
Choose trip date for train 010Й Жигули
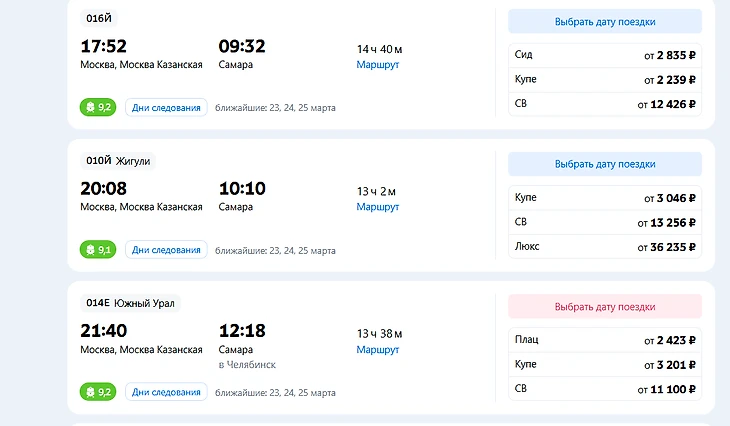pos(604,164)
